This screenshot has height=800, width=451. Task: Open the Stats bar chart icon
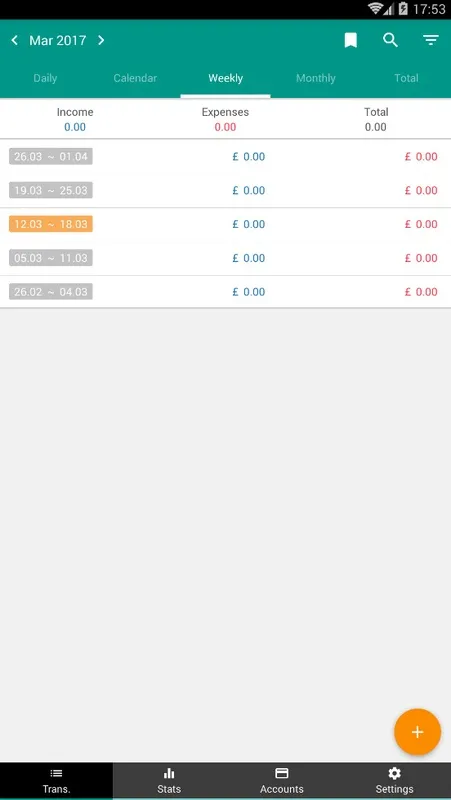click(169, 773)
